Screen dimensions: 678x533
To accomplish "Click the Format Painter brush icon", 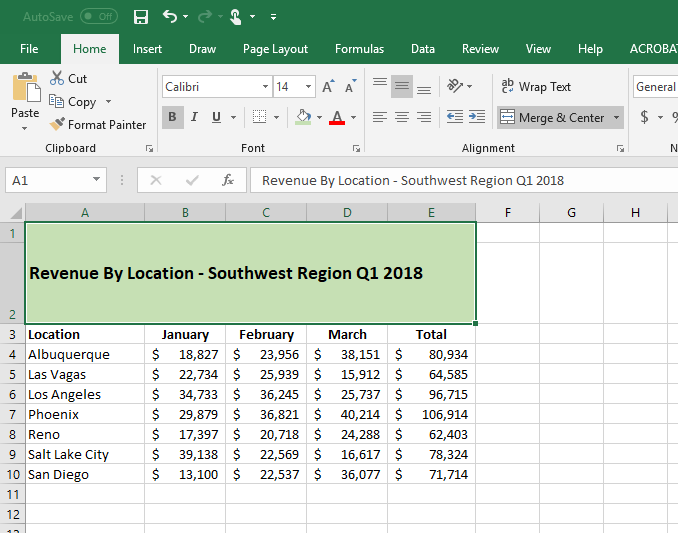I will (x=57, y=124).
